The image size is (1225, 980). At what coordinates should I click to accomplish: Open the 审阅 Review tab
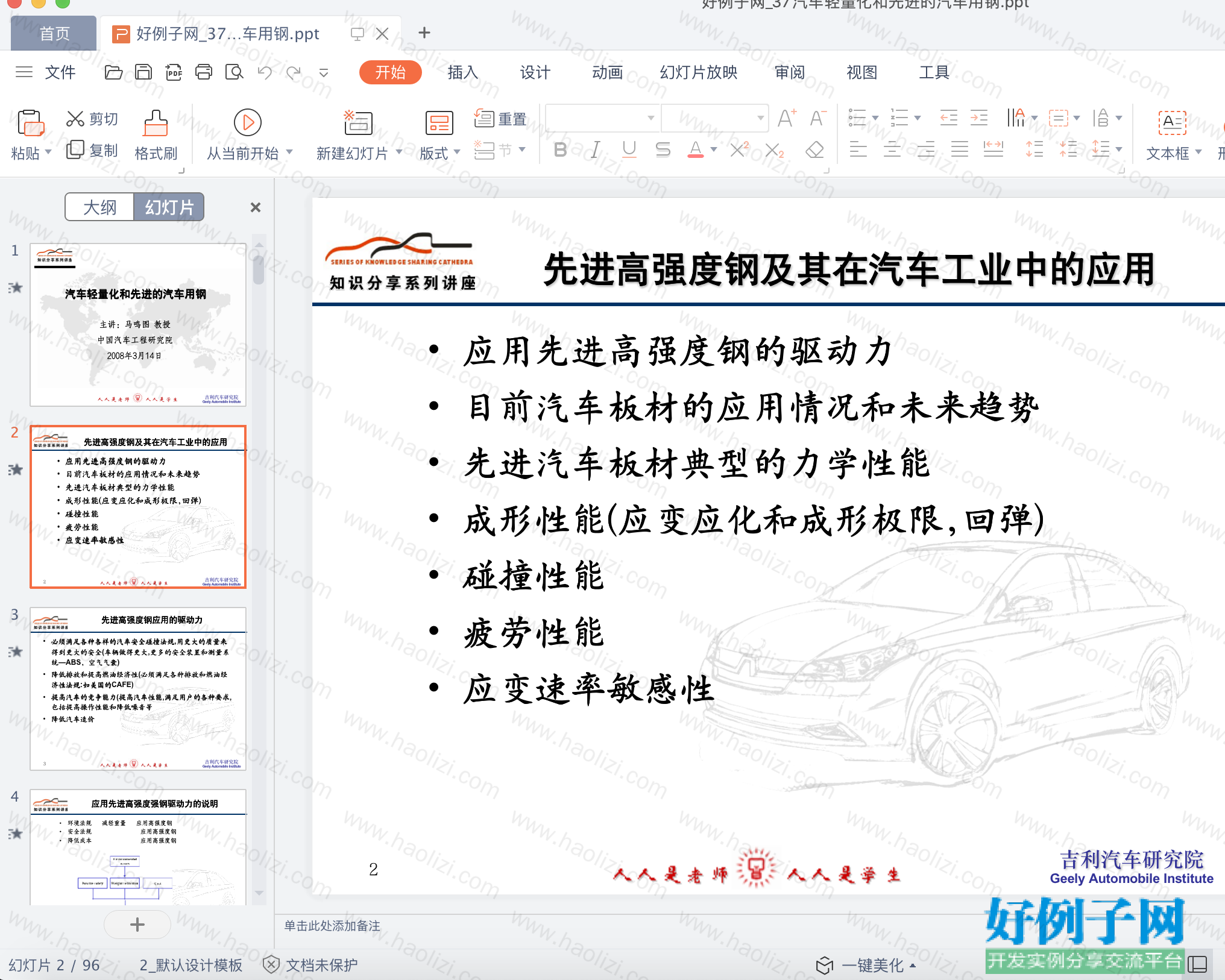coord(790,72)
